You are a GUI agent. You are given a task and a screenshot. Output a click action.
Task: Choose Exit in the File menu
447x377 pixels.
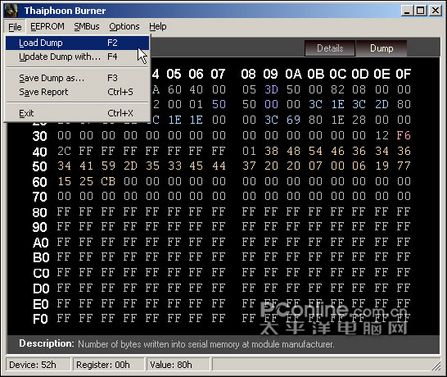(x=77, y=113)
